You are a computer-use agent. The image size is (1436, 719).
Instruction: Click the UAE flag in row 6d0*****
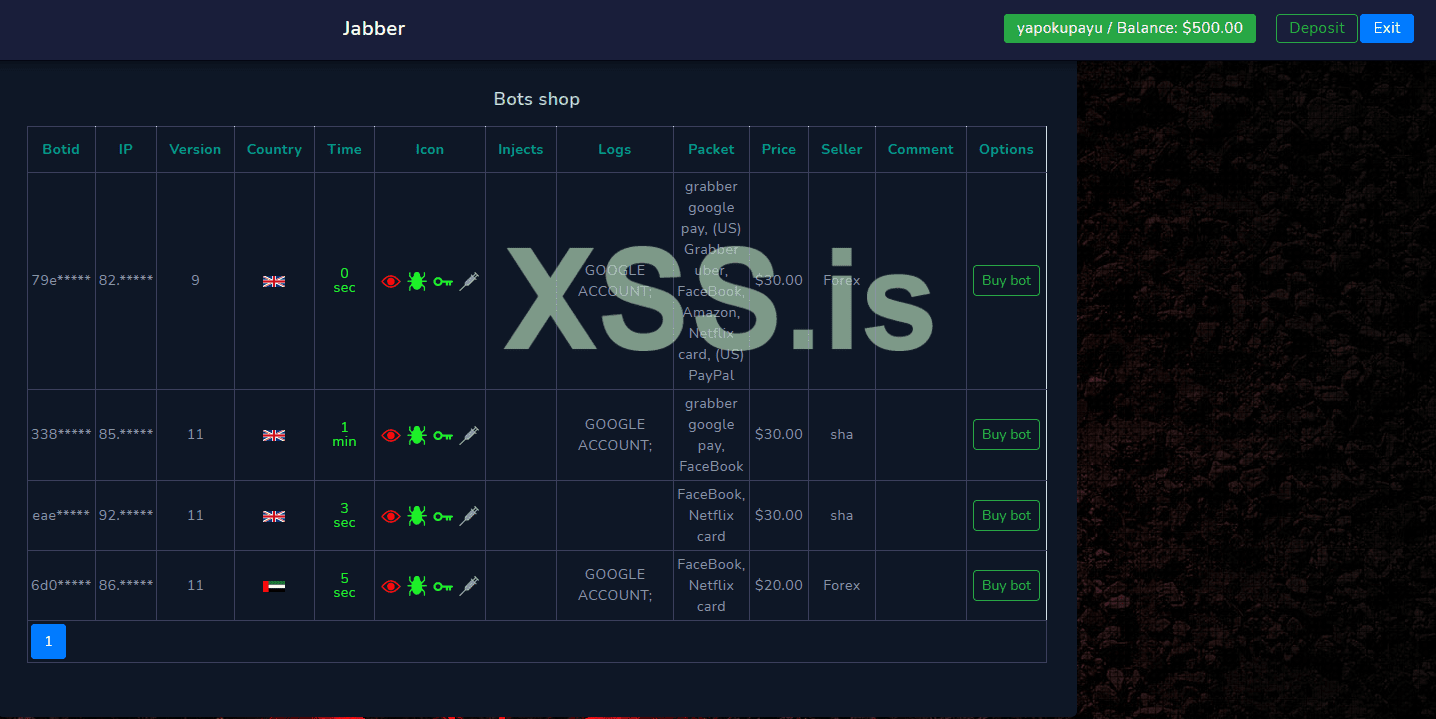point(274,586)
